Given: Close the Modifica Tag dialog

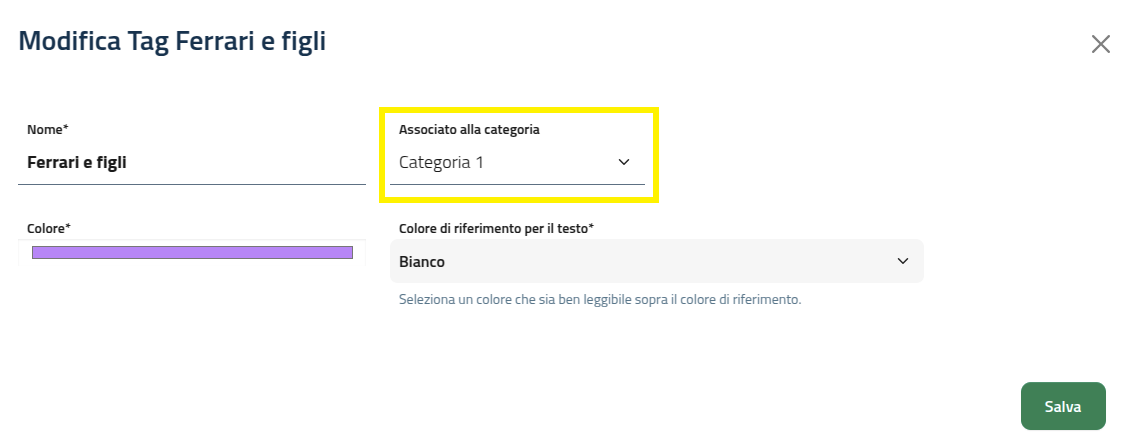Looking at the screenshot, I should coord(1100,44).
